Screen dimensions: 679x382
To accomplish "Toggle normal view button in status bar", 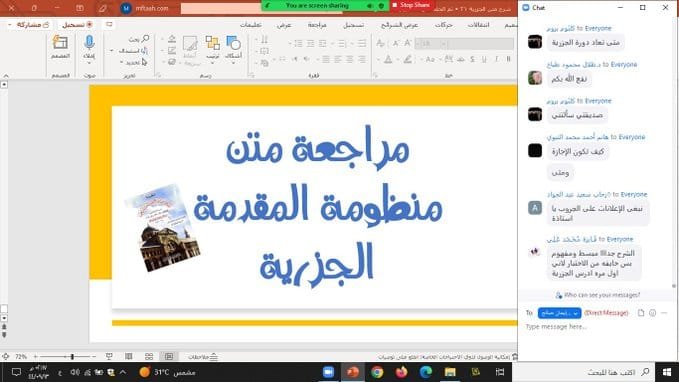I will coord(169,356).
